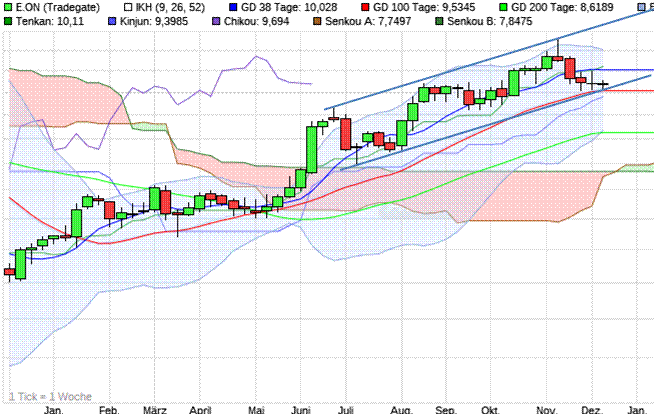
Task: Click the Senkou B green legend swatch
Action: pyautogui.click(x=439, y=21)
